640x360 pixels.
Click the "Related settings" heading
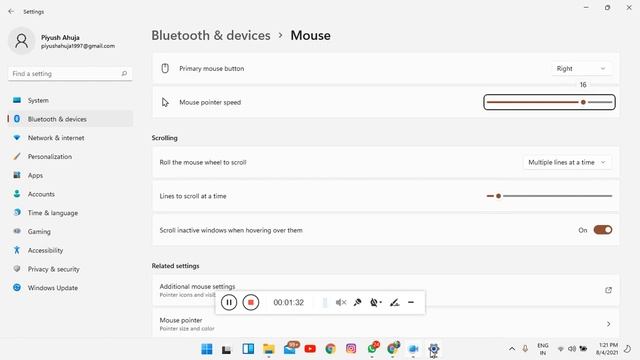(176, 266)
